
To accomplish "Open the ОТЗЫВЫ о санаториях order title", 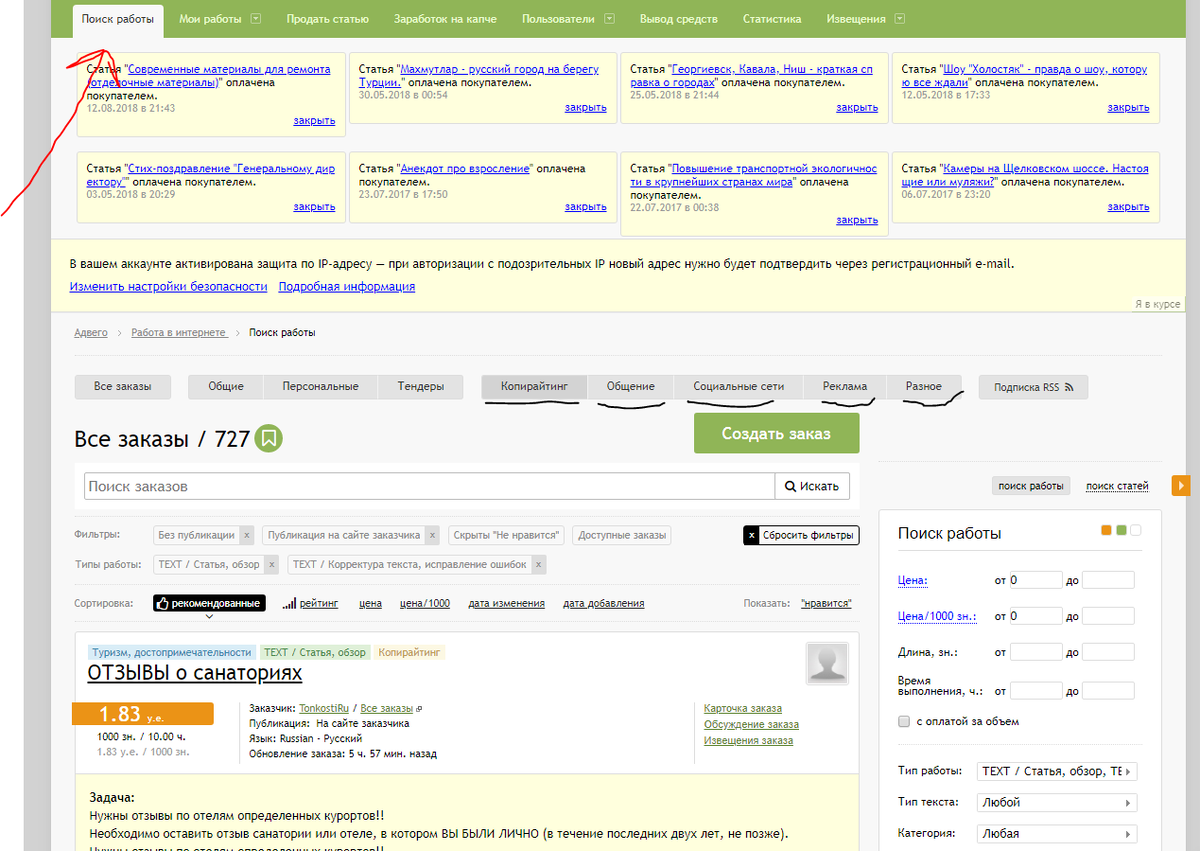I will pos(195,673).
